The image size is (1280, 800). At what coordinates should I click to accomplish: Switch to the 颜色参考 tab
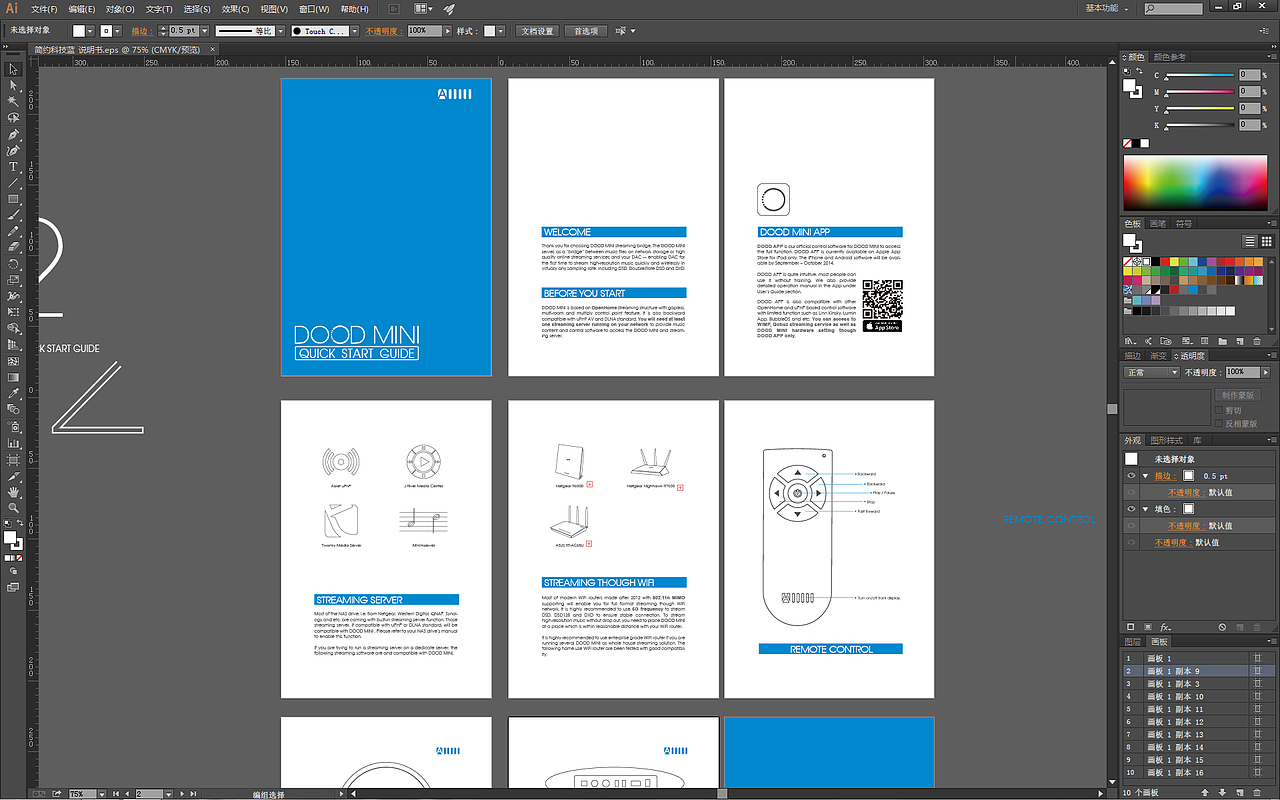(1170, 57)
